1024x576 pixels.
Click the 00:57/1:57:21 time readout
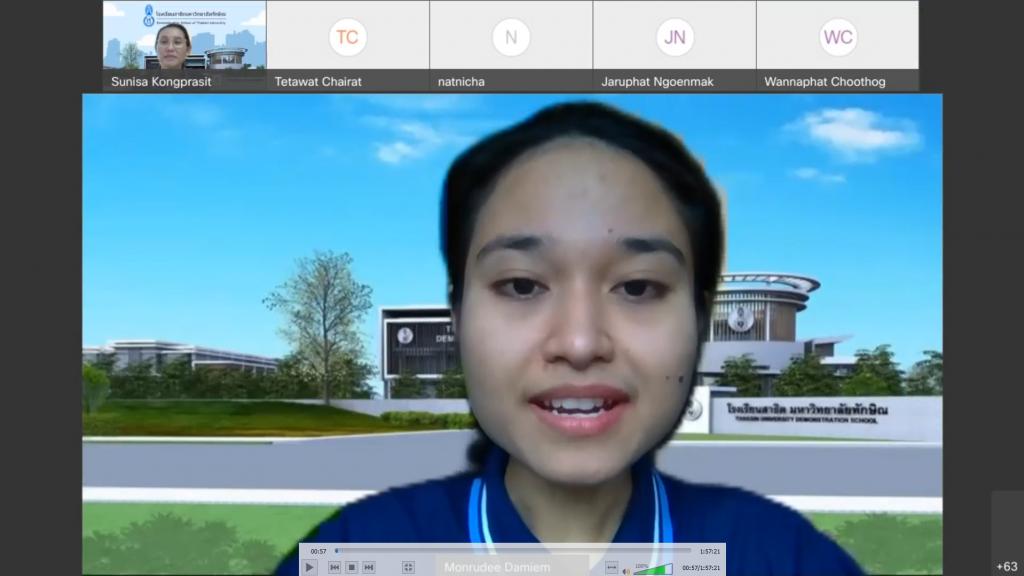click(x=701, y=568)
